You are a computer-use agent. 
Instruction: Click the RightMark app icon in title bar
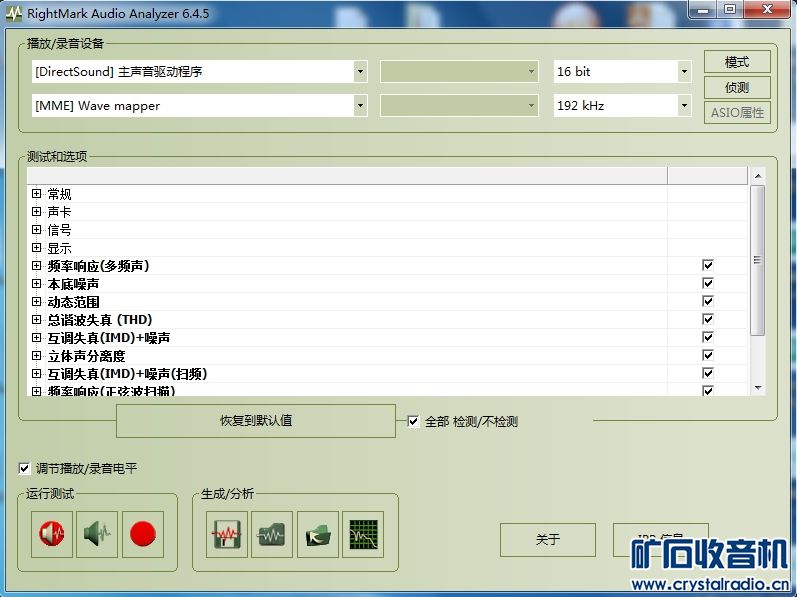tap(13, 13)
